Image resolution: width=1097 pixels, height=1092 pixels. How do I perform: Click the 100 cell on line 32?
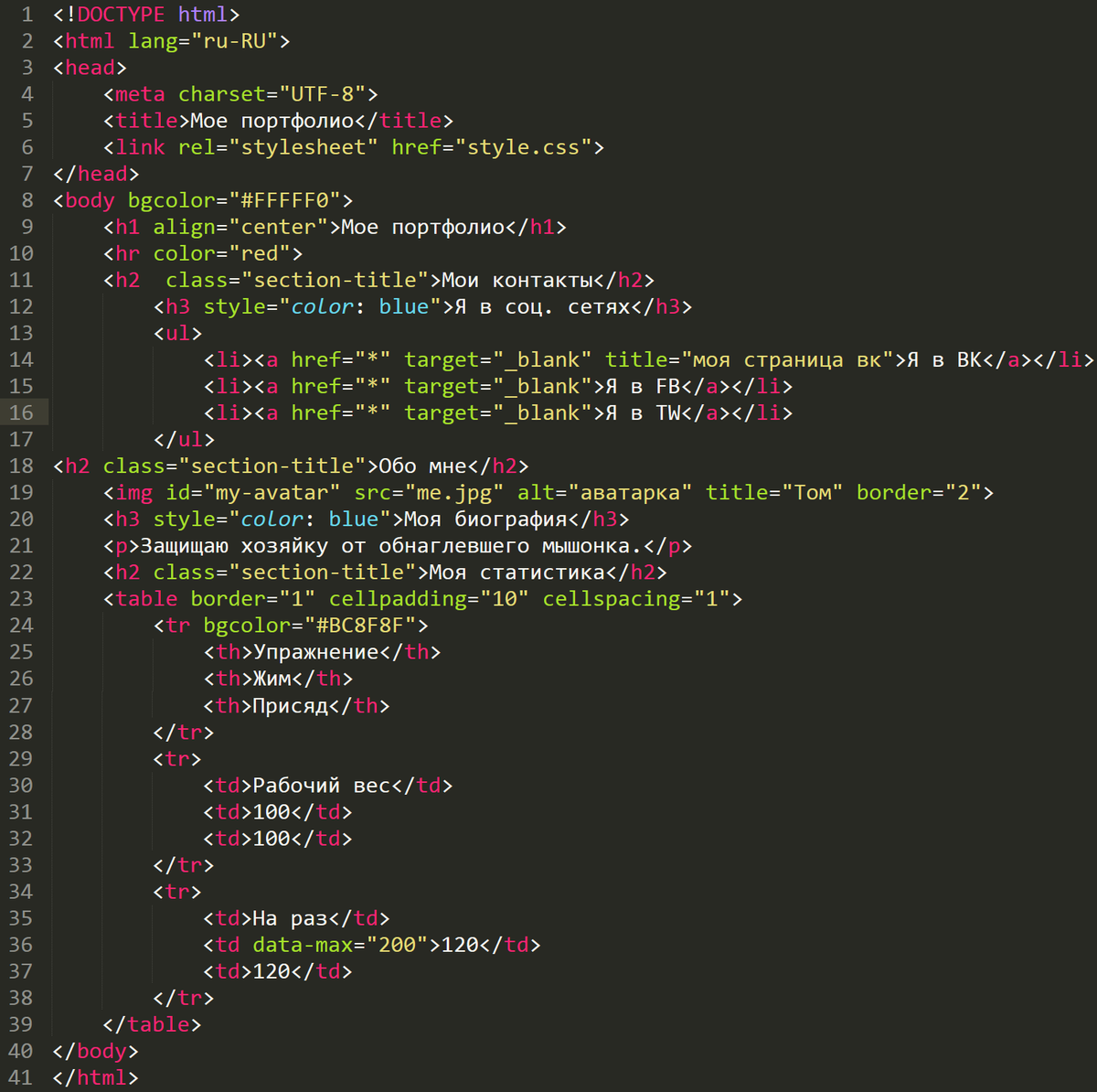(x=272, y=839)
